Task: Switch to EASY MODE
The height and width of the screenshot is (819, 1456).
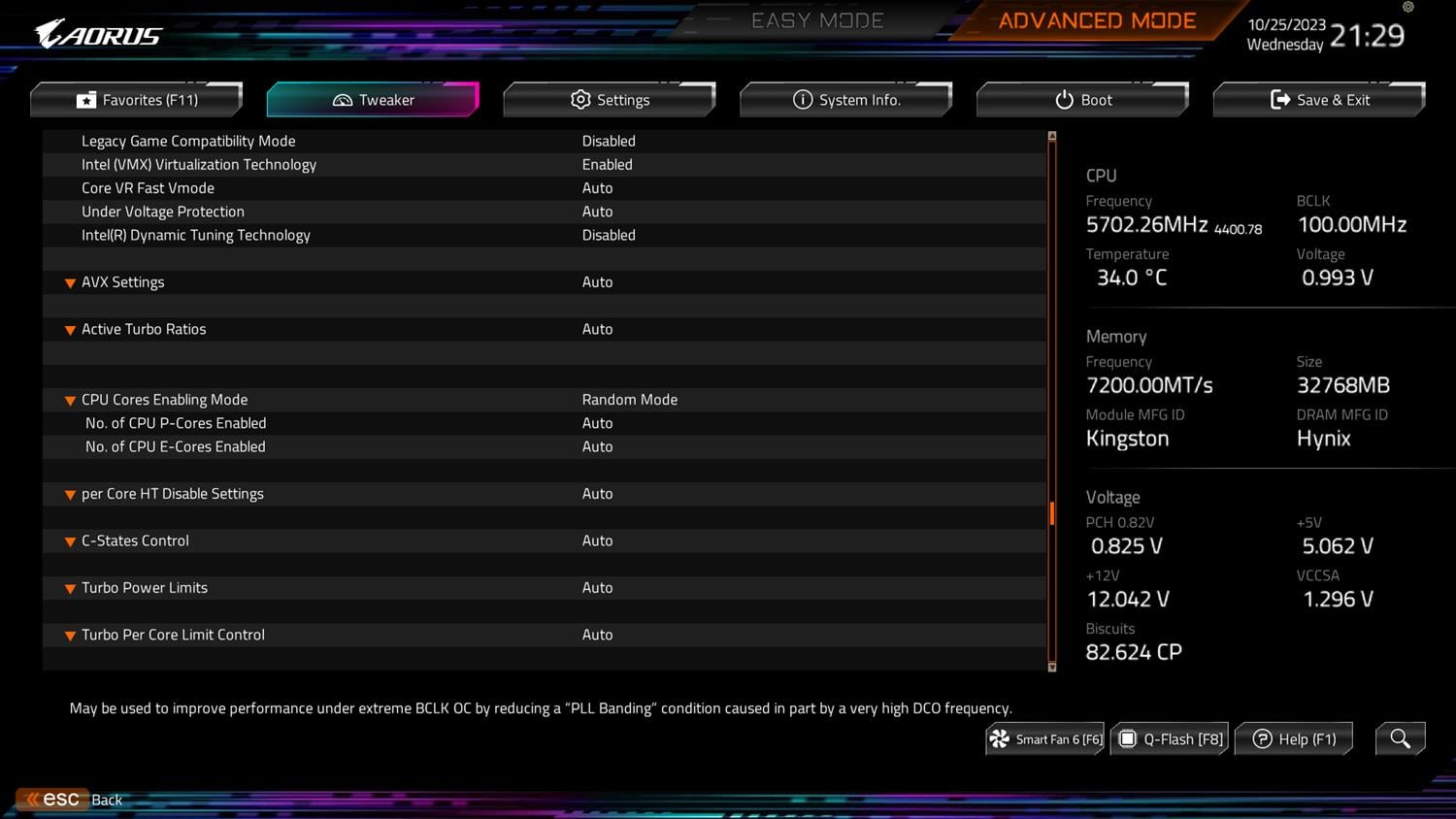Action: (x=816, y=21)
